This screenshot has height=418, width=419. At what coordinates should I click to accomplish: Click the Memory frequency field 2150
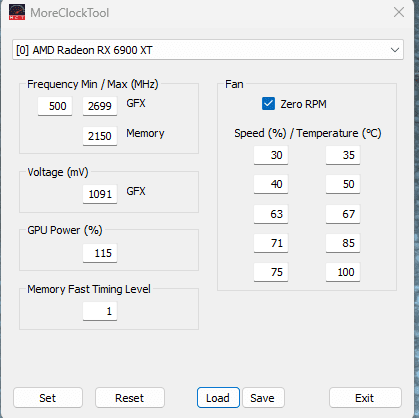pyautogui.click(x=100, y=136)
